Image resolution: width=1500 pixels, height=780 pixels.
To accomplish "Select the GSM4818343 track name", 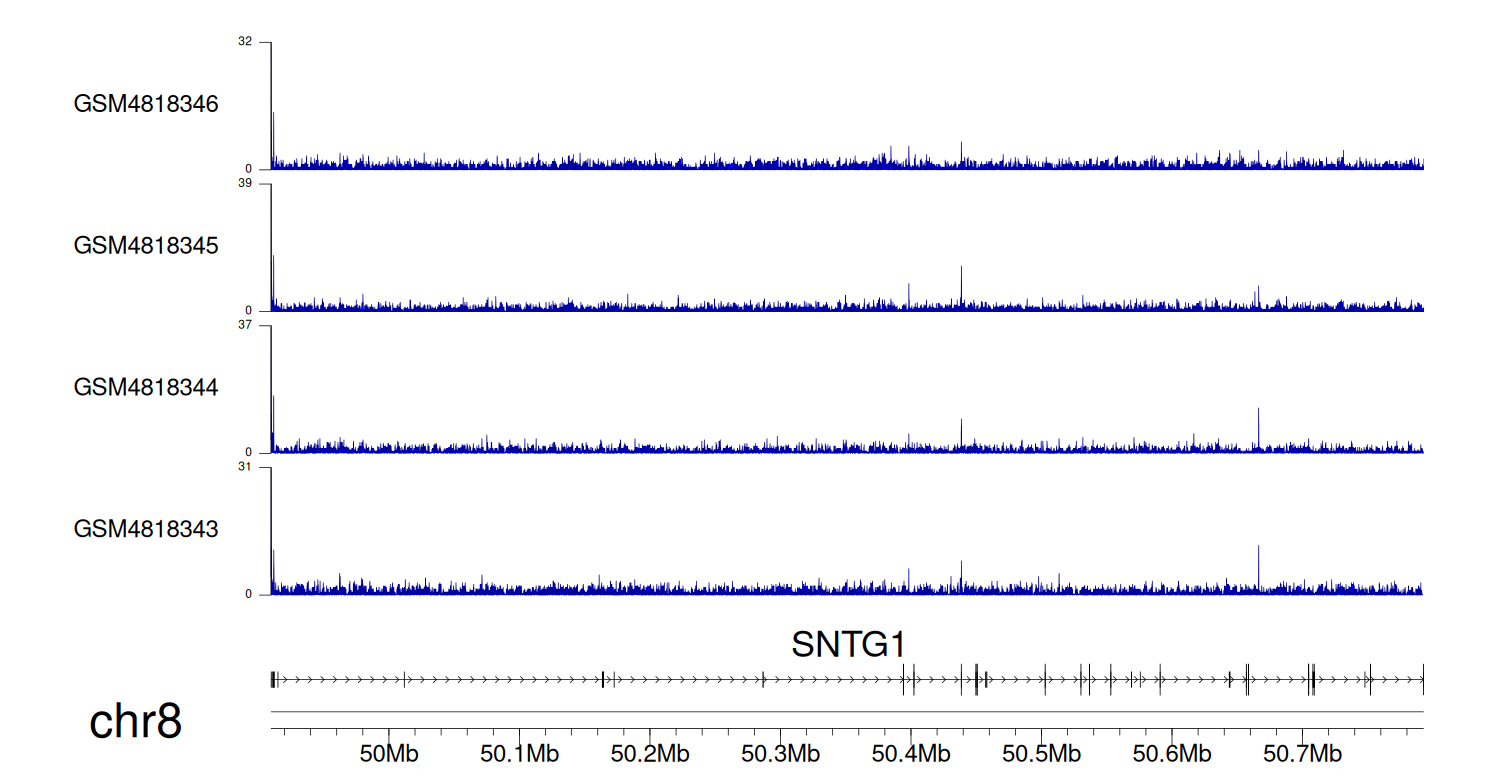I will click(x=146, y=528).
